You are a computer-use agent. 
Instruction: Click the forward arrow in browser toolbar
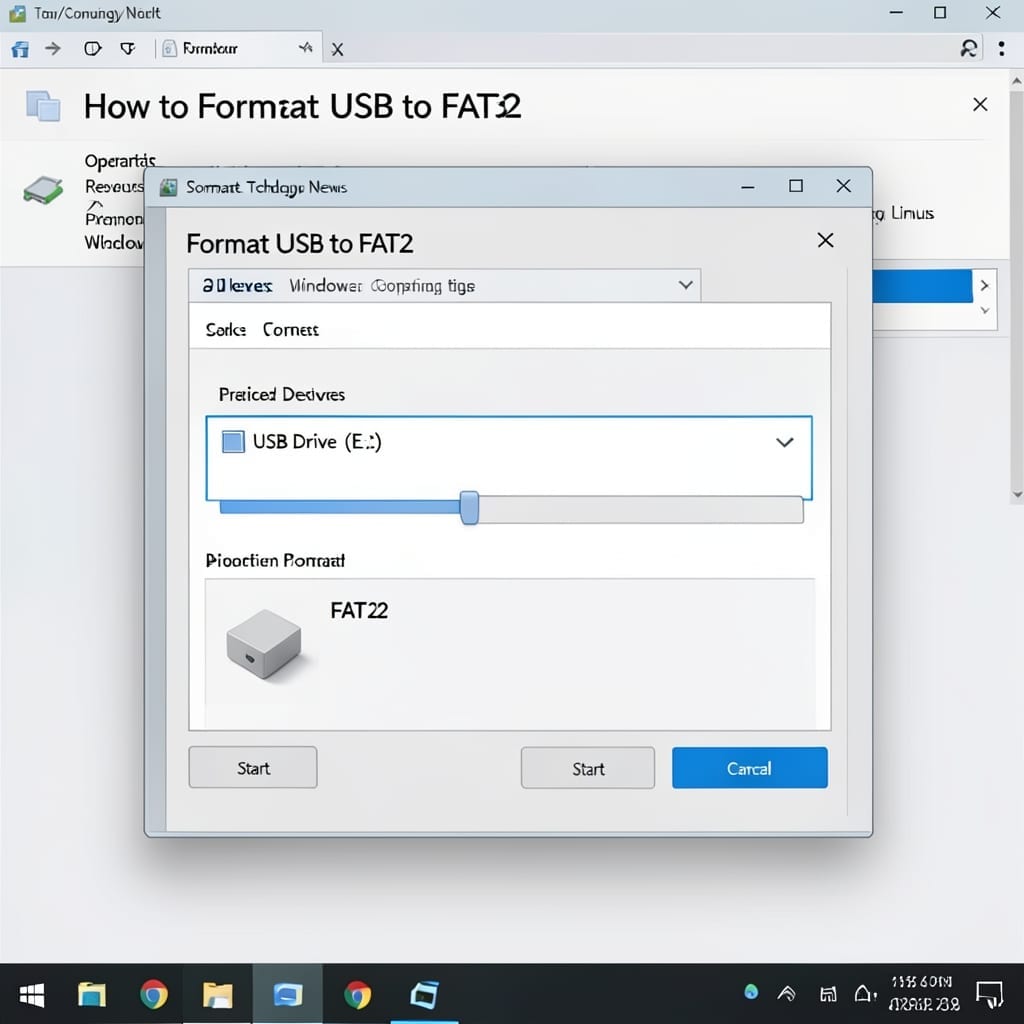(x=53, y=48)
